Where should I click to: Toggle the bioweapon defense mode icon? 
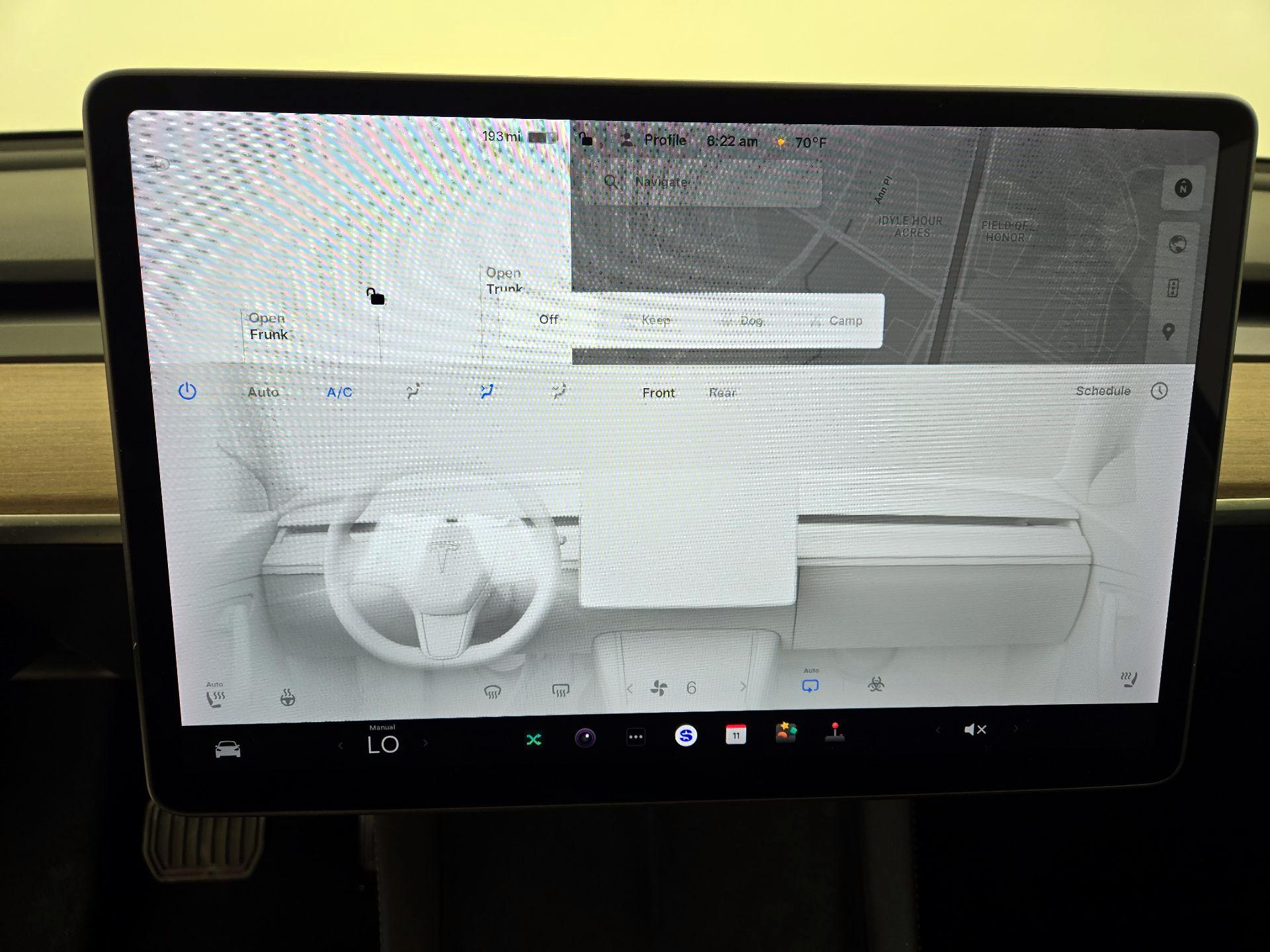tap(876, 685)
